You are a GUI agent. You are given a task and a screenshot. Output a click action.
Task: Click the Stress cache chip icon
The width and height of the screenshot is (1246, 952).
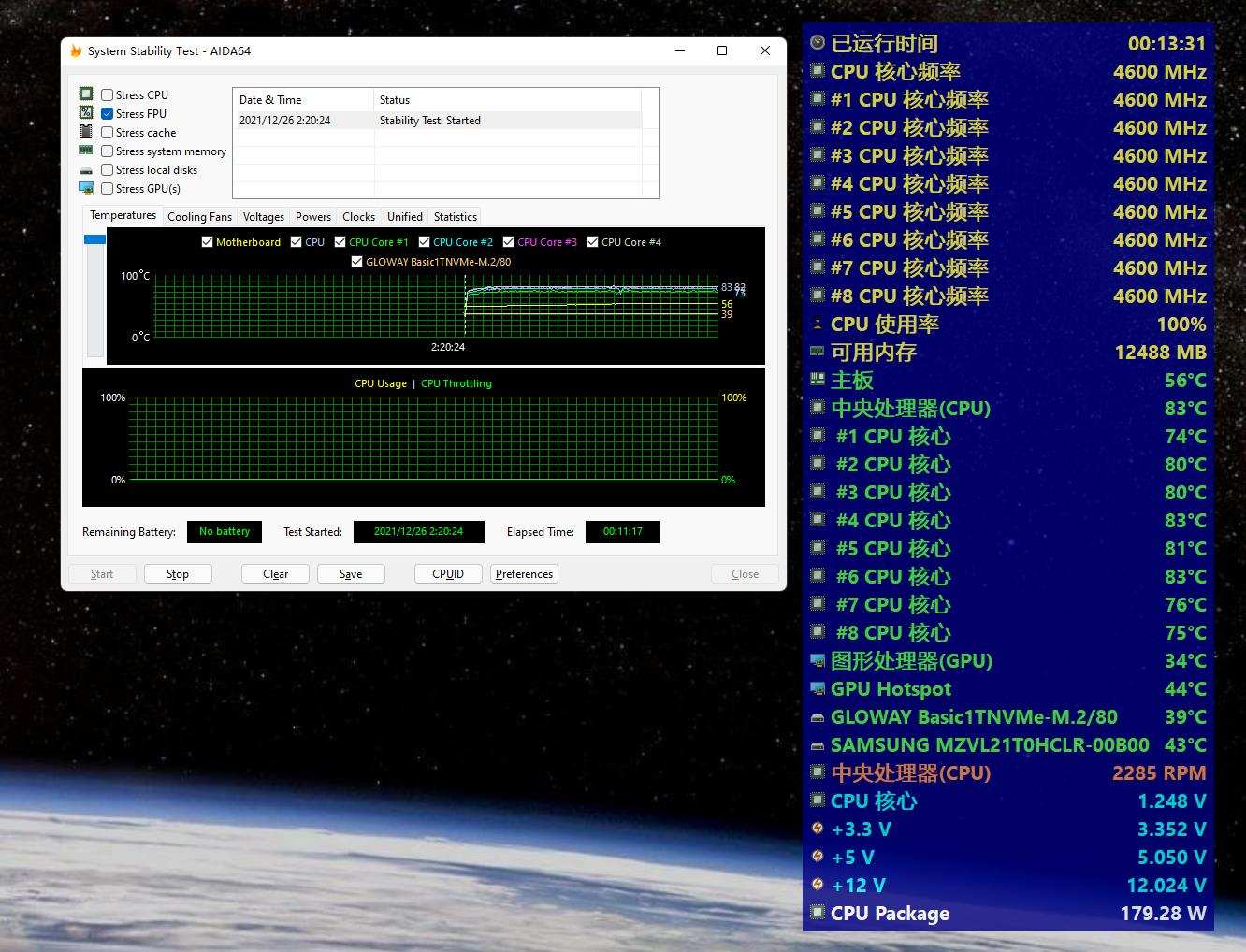86,132
